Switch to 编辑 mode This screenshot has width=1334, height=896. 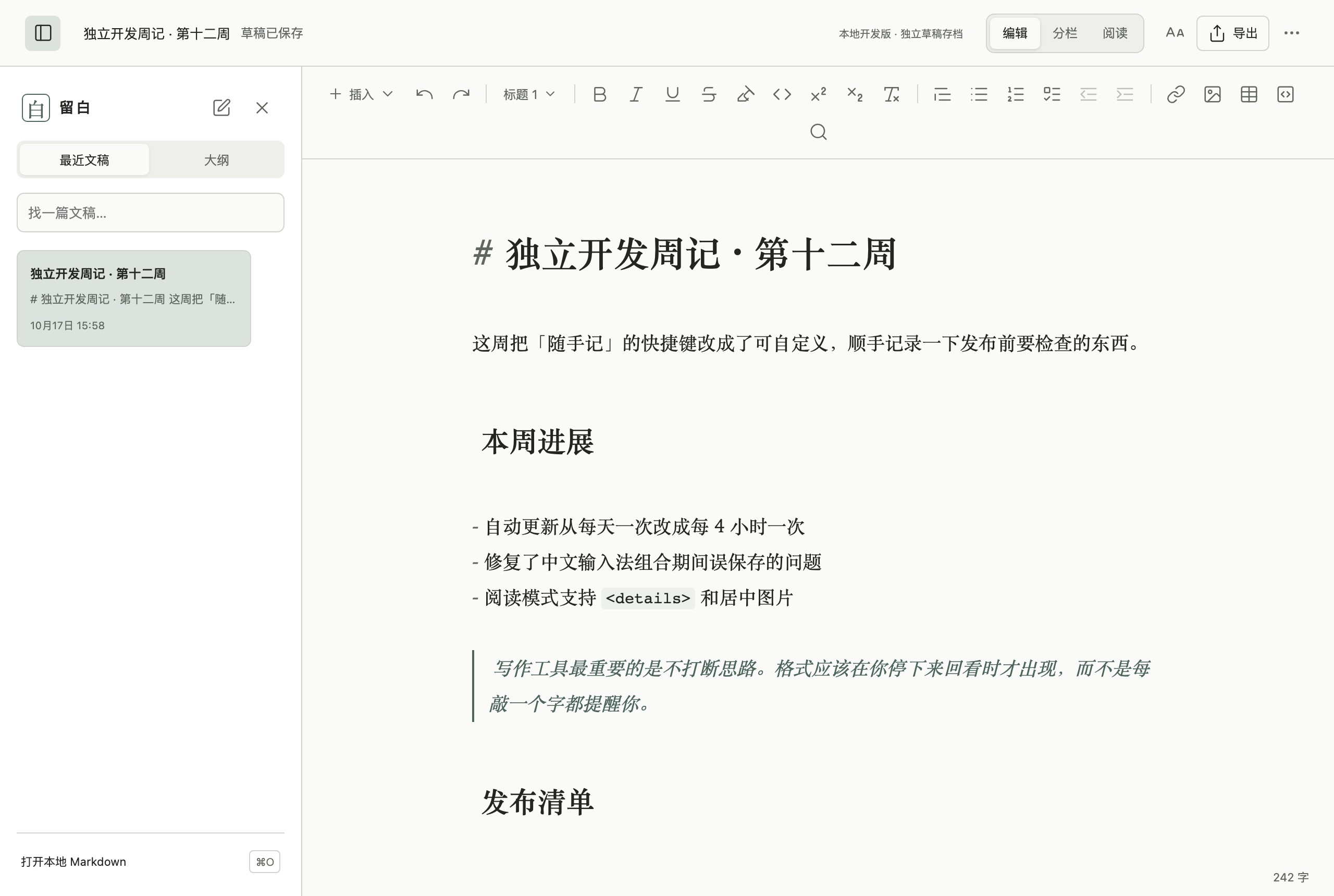1015,33
